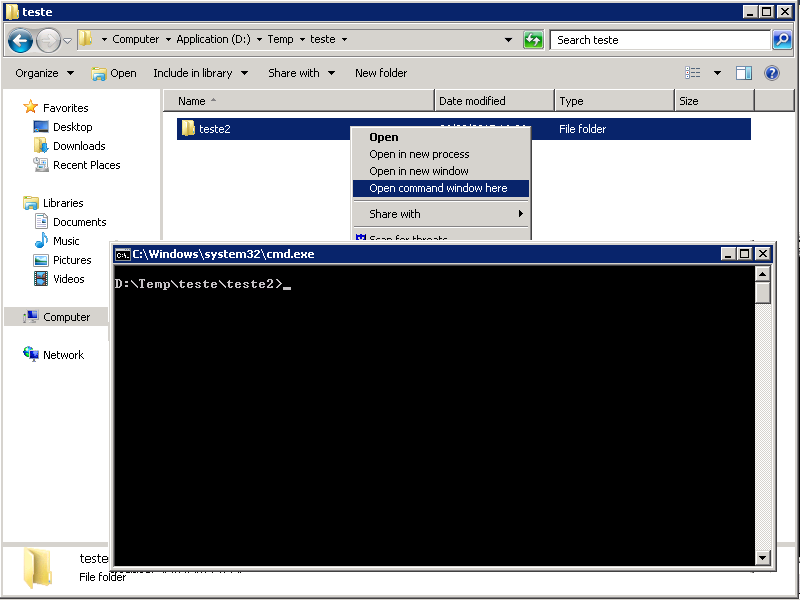800x600 pixels.
Task: Toggle the preview pane icon
Action: click(x=744, y=73)
